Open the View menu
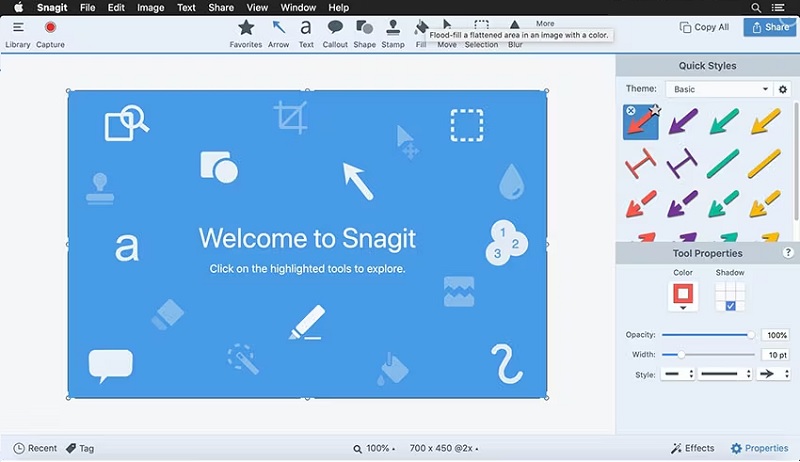The height and width of the screenshot is (462, 800). click(x=257, y=8)
